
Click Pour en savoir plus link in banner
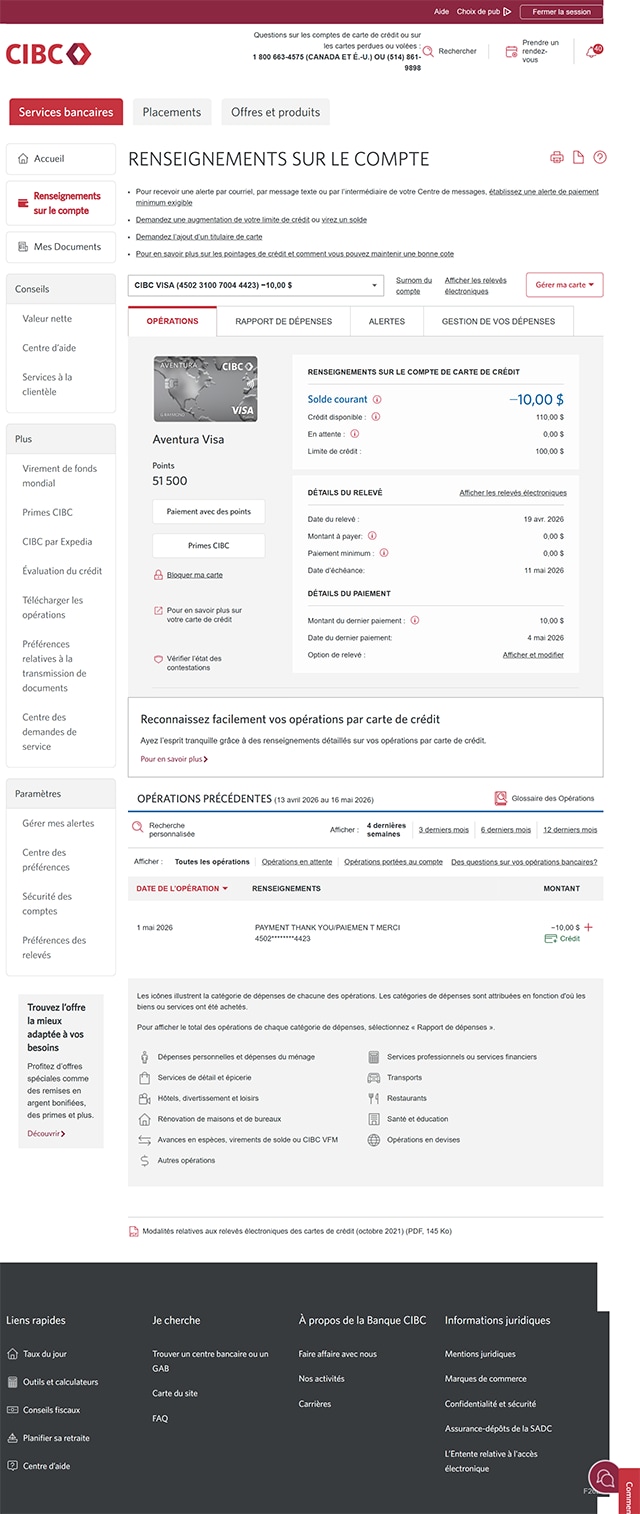click(174, 760)
